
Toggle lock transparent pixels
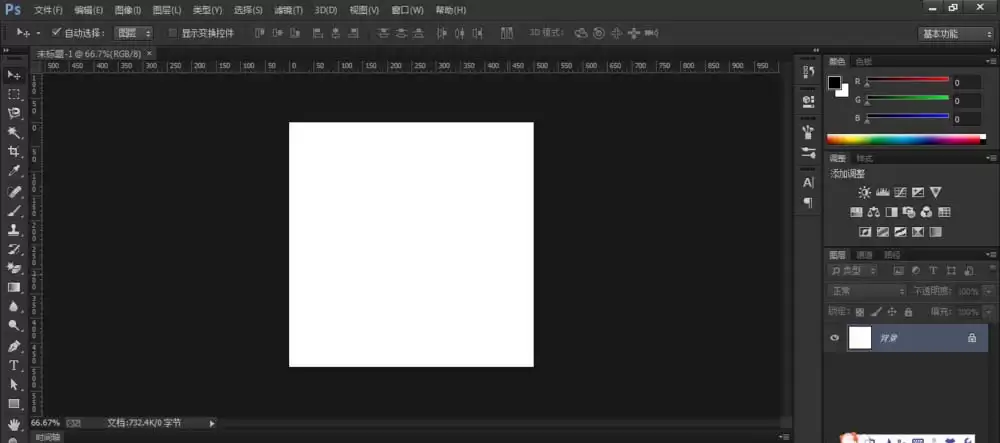point(860,312)
